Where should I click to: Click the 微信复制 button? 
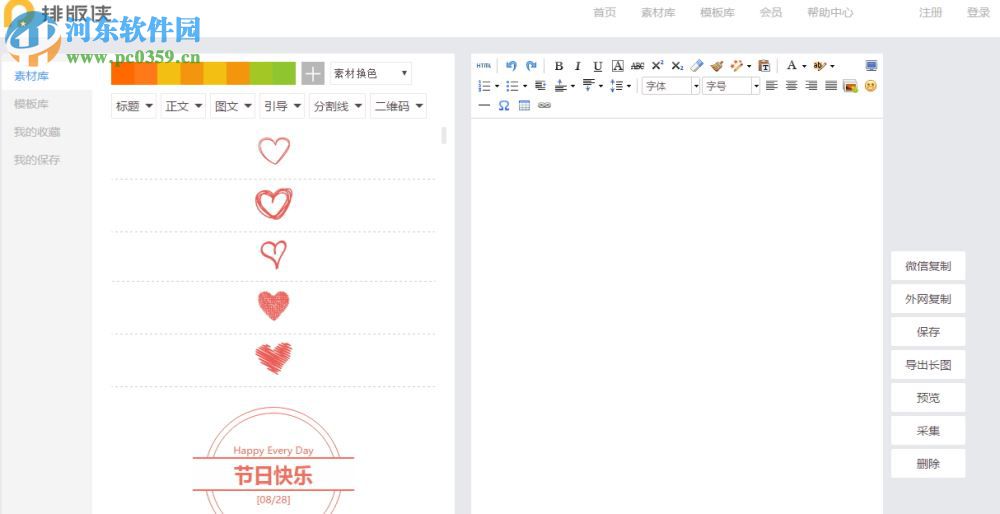tap(928, 266)
